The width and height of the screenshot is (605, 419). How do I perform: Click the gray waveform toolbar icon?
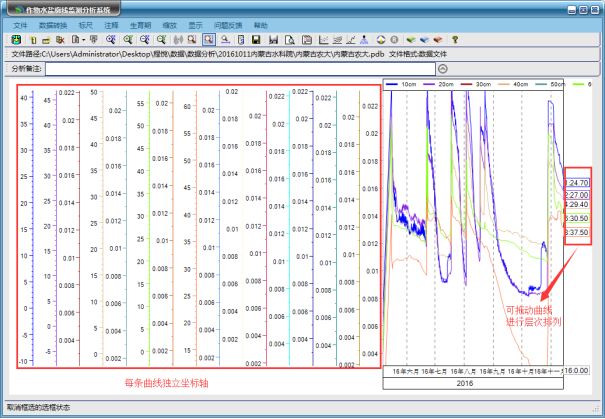178,39
